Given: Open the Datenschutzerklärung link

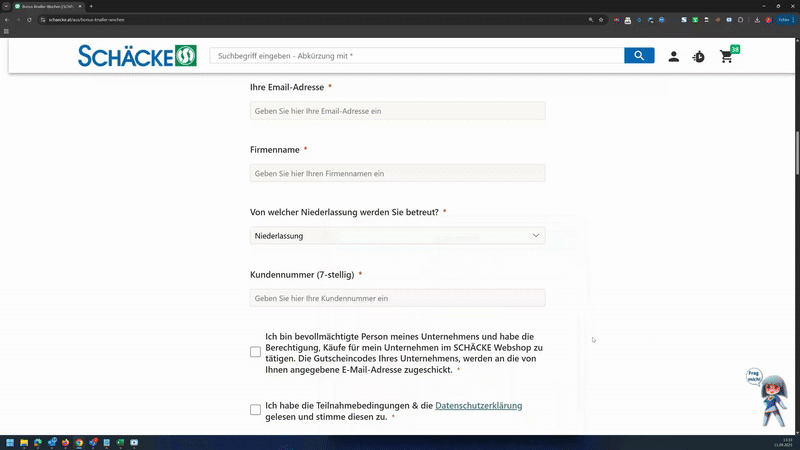Looking at the screenshot, I should (478, 405).
